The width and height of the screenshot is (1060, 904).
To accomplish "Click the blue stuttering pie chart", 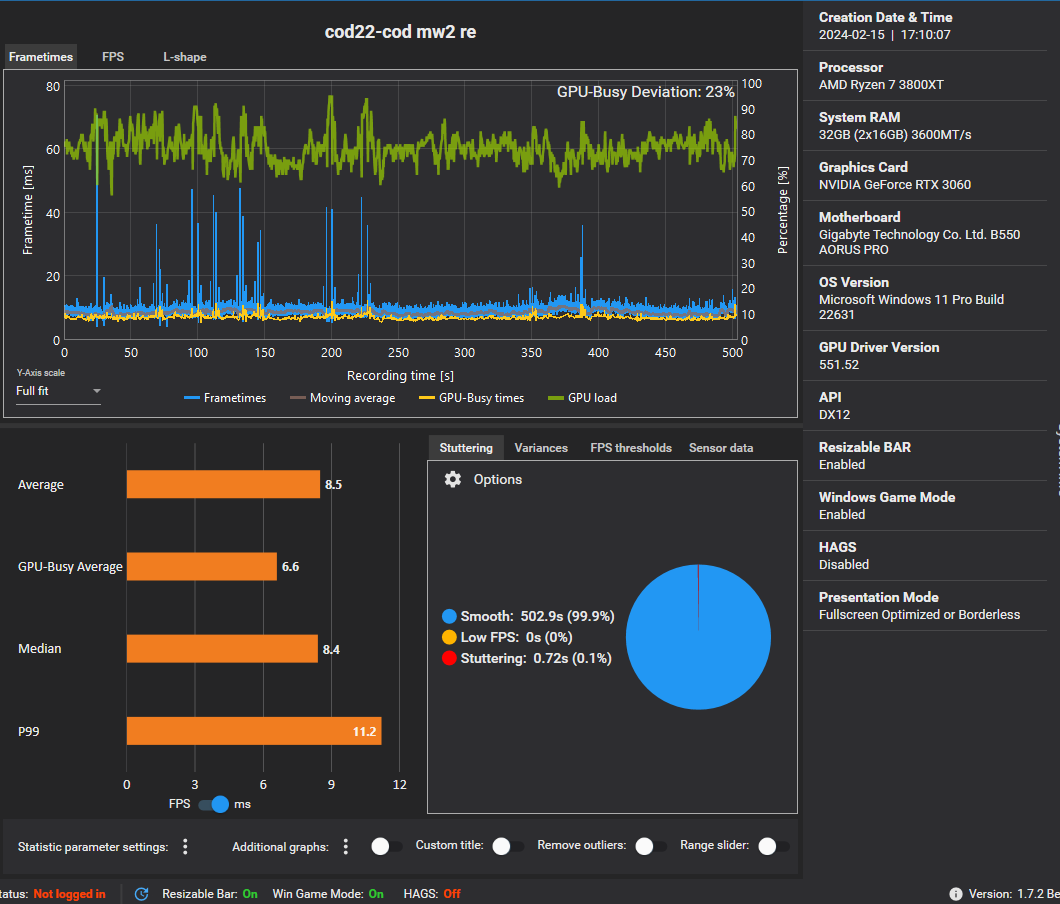I will [x=698, y=637].
